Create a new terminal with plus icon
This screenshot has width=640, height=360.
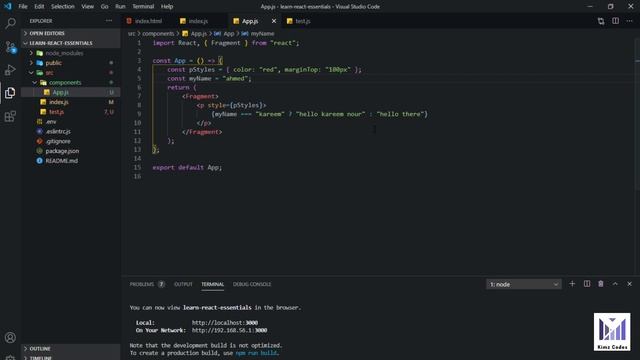click(572, 284)
